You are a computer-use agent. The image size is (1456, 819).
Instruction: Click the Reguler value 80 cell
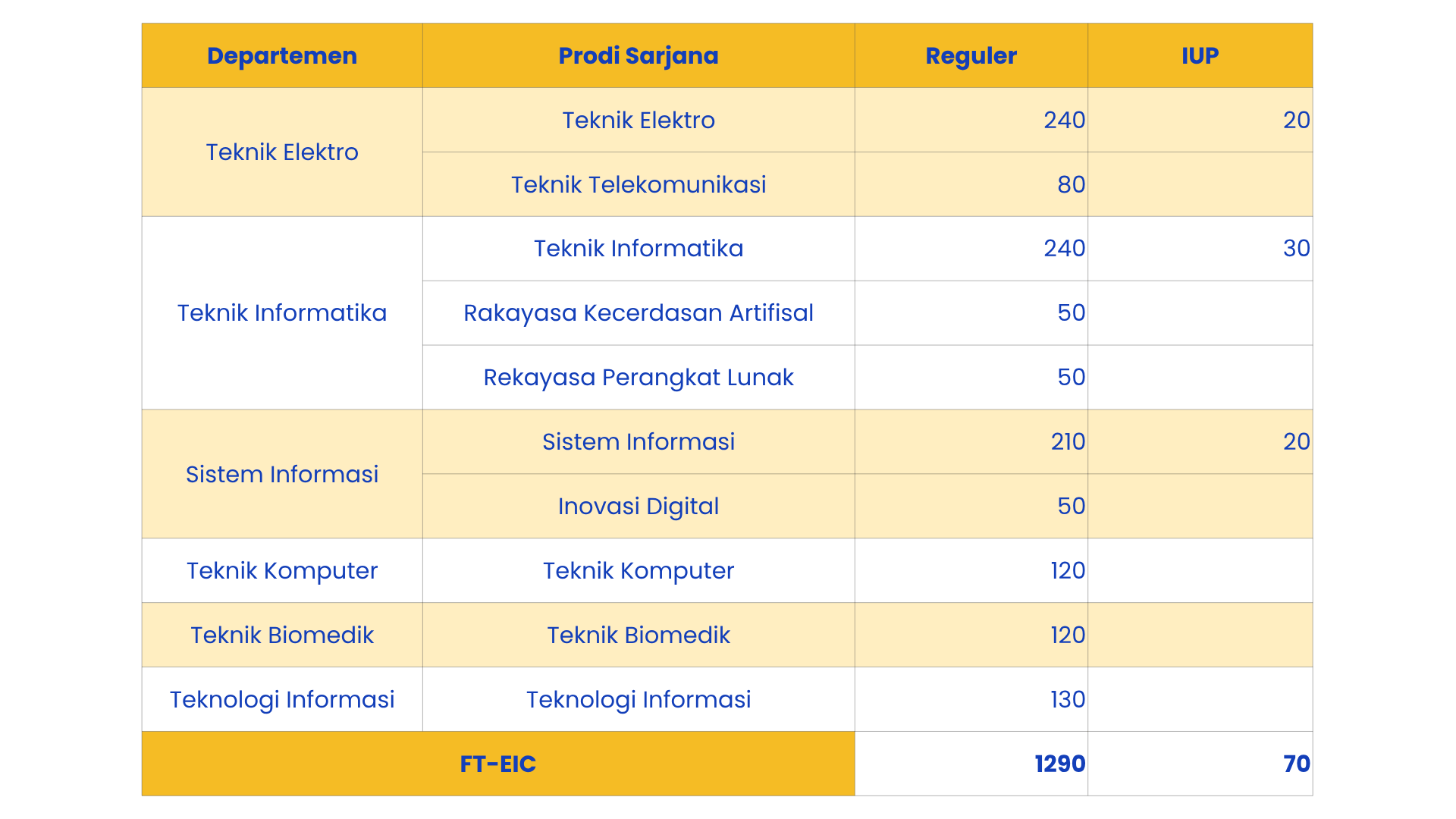click(x=1071, y=184)
